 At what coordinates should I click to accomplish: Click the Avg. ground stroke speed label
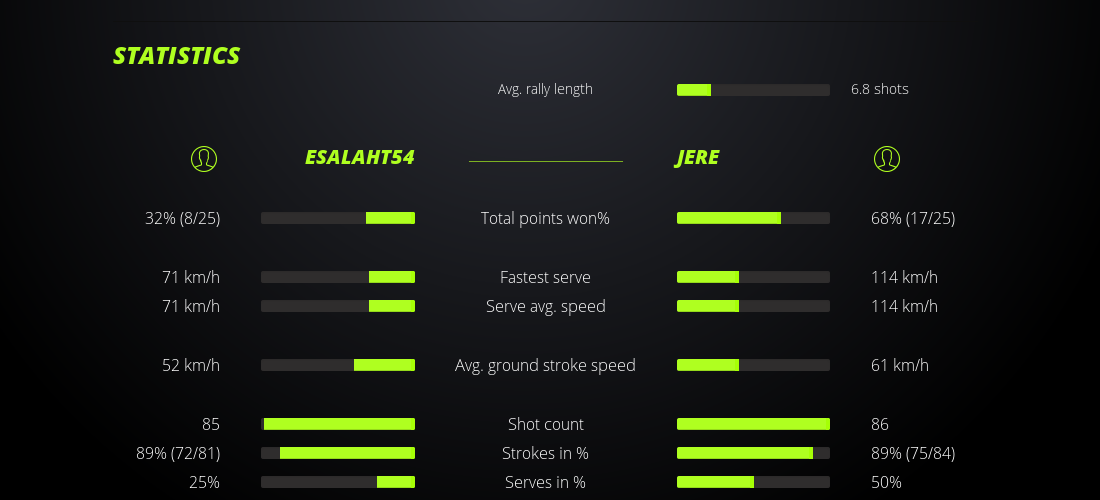tap(545, 365)
